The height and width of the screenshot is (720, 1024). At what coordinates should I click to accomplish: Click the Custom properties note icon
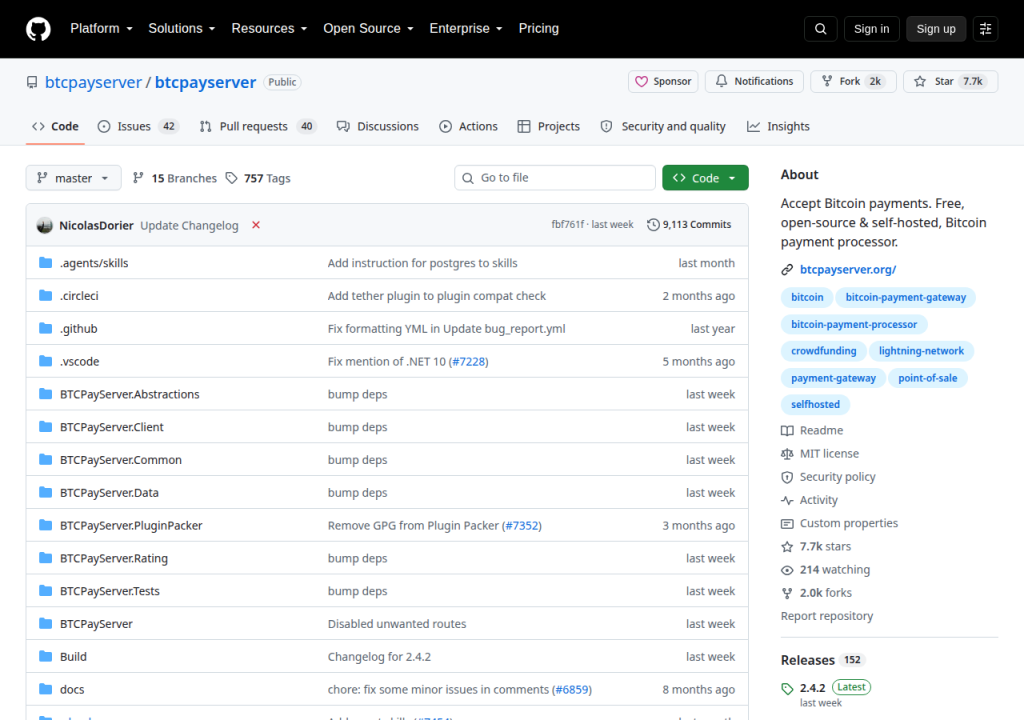[x=787, y=523]
